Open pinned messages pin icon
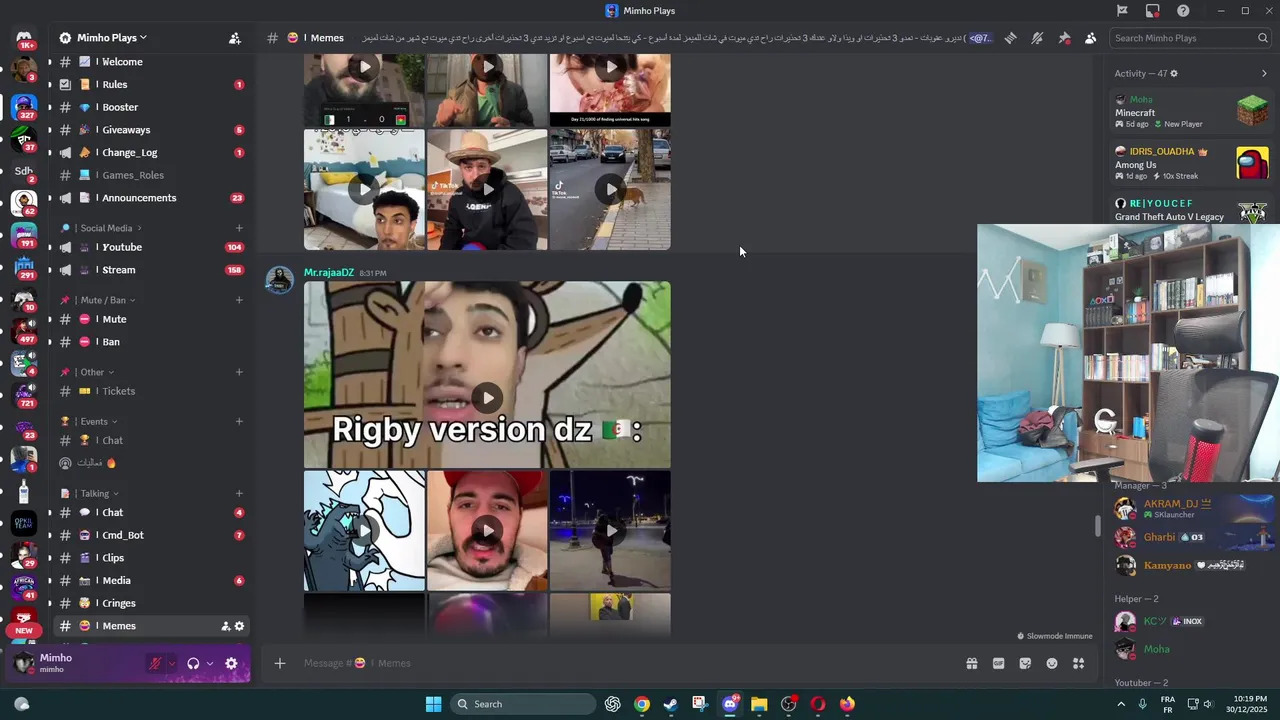This screenshot has width=1280, height=720. [x=1064, y=38]
